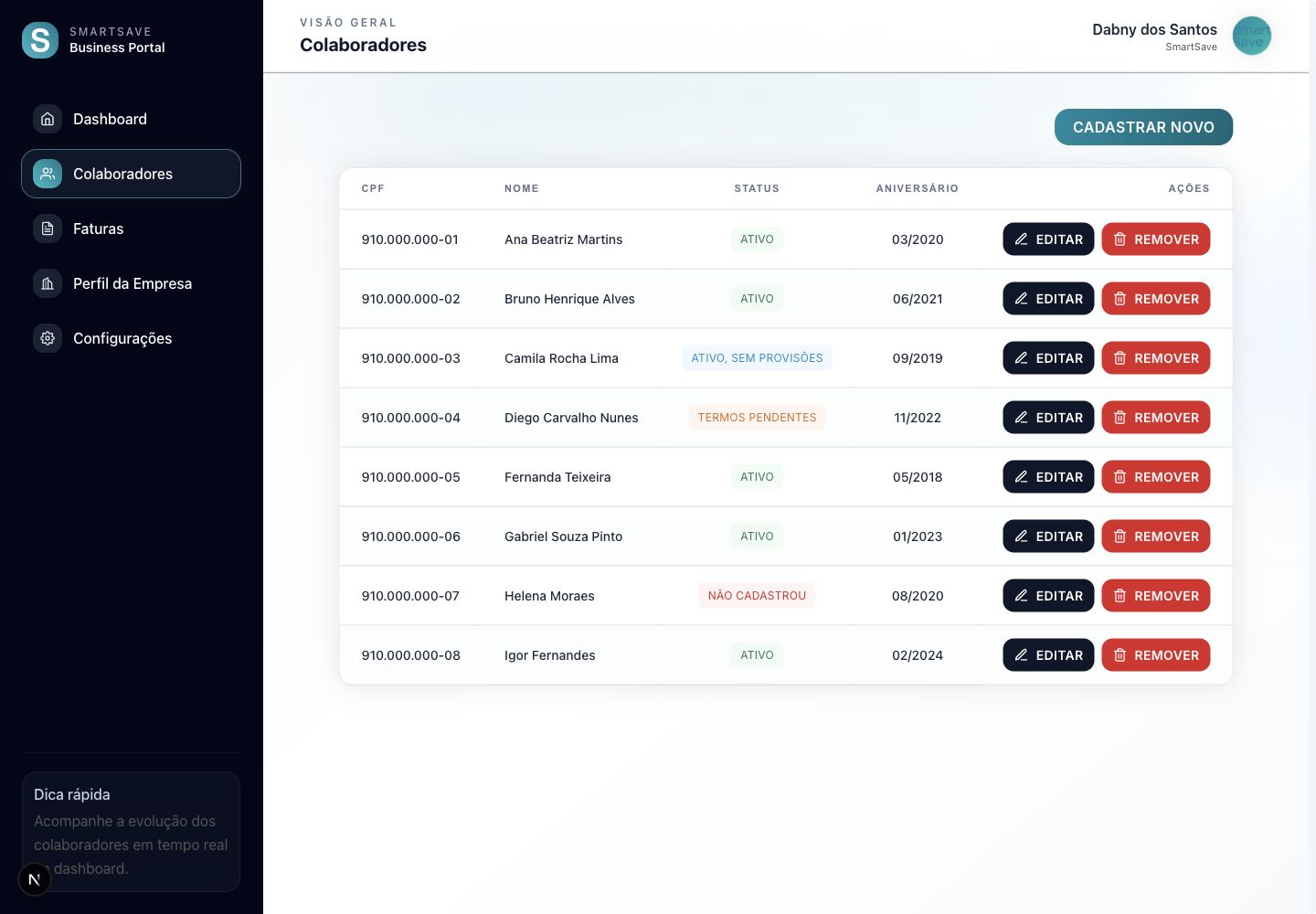
Task: Click the ATIVO badge of Ana Beatriz Martins
Action: coord(757,239)
